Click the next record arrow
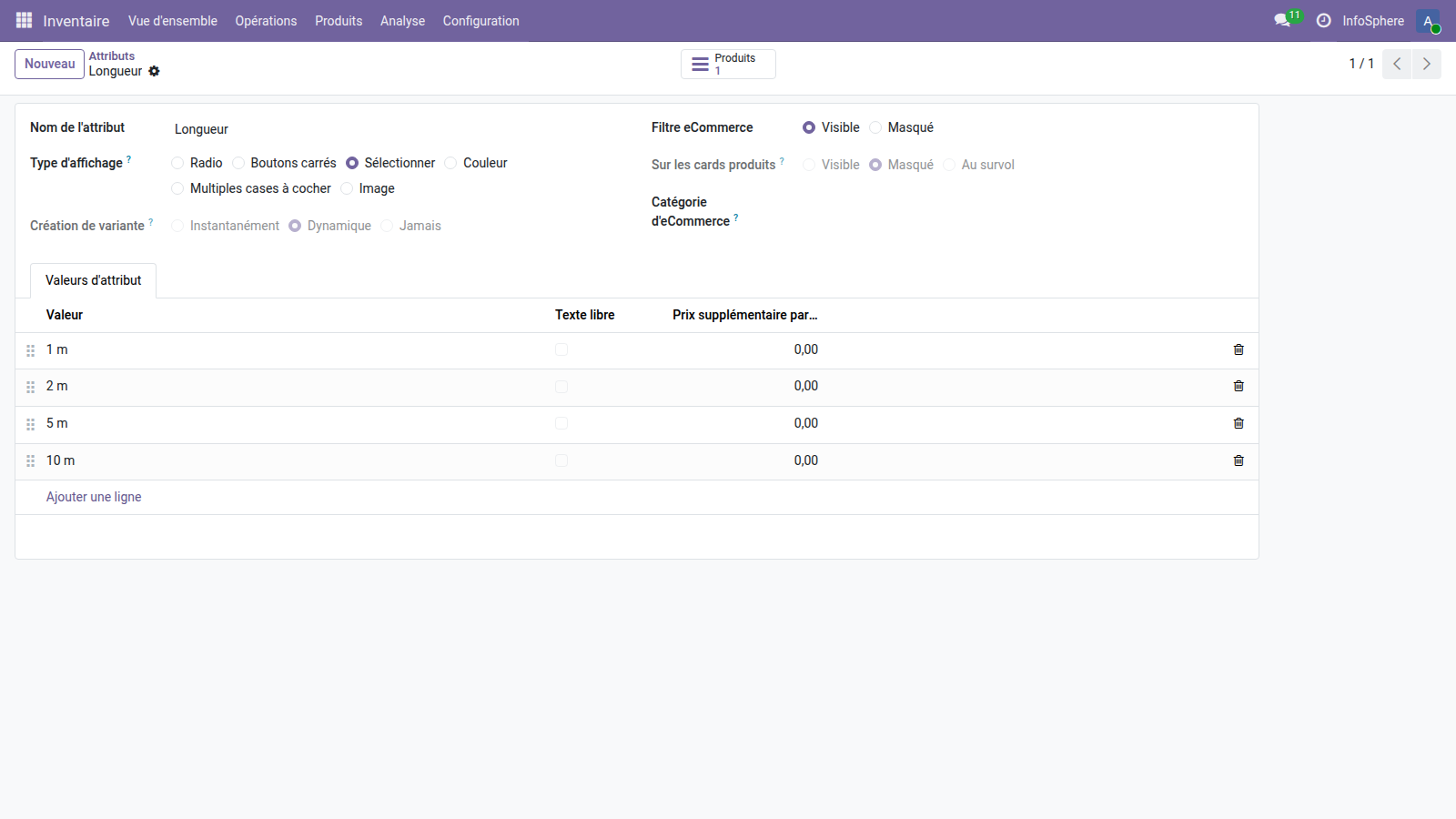 coord(1425,64)
